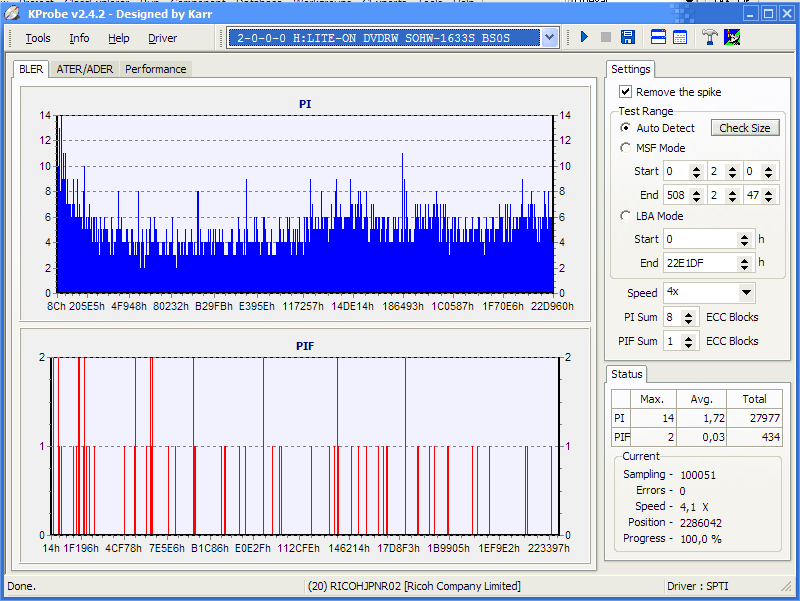The height and width of the screenshot is (601, 800).
Task: Open the Tools menu
Action: coord(38,38)
